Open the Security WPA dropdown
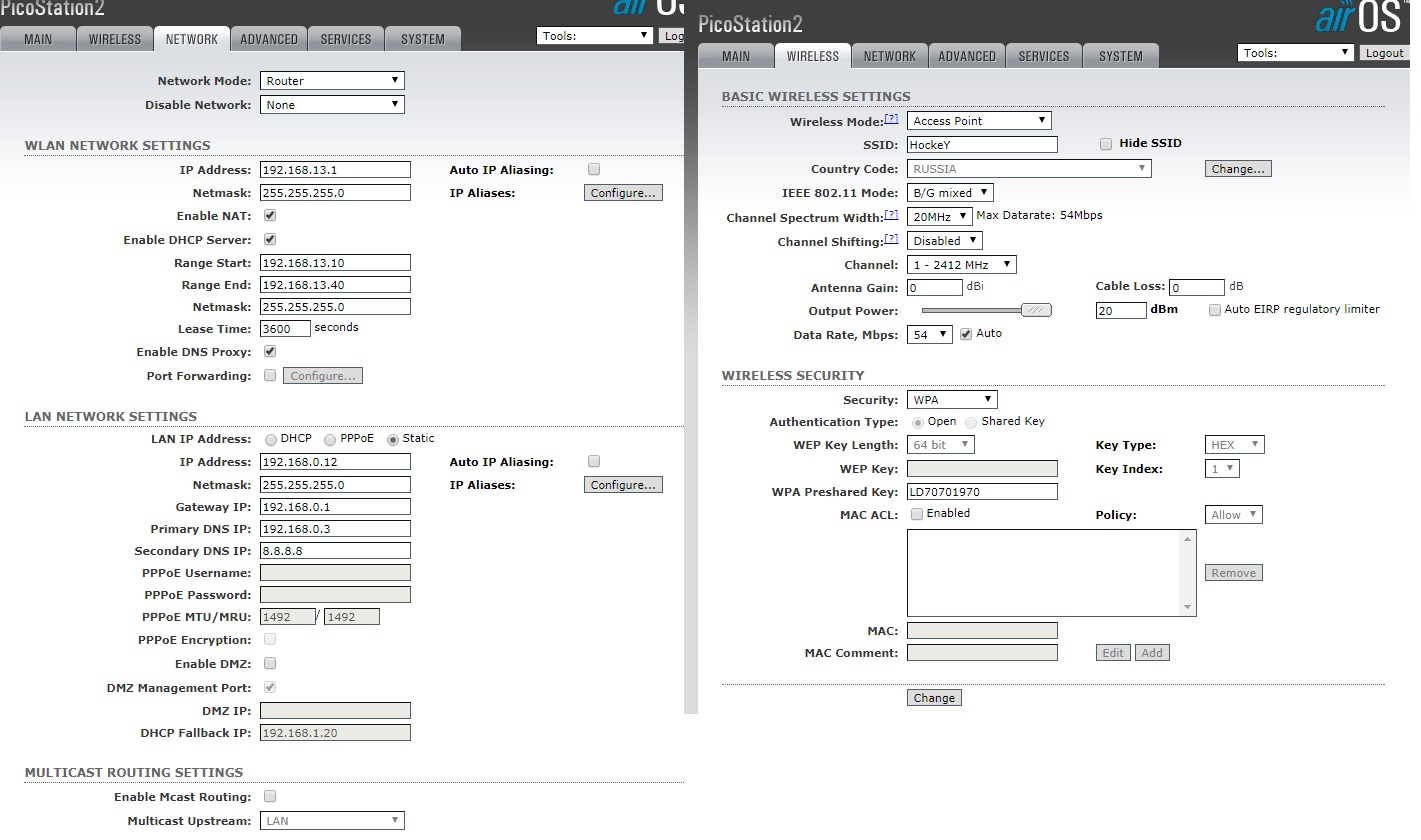 pyautogui.click(x=952, y=400)
